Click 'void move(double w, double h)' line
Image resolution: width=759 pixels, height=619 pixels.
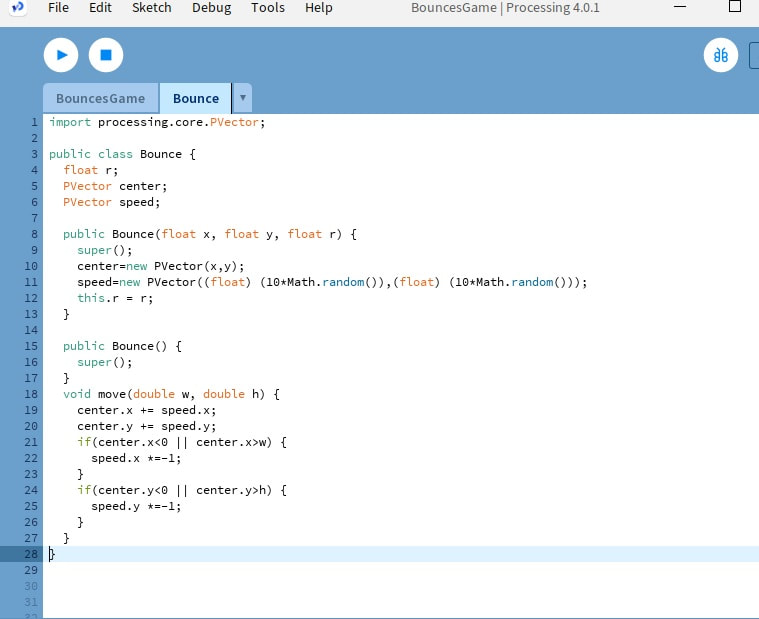[171, 394]
